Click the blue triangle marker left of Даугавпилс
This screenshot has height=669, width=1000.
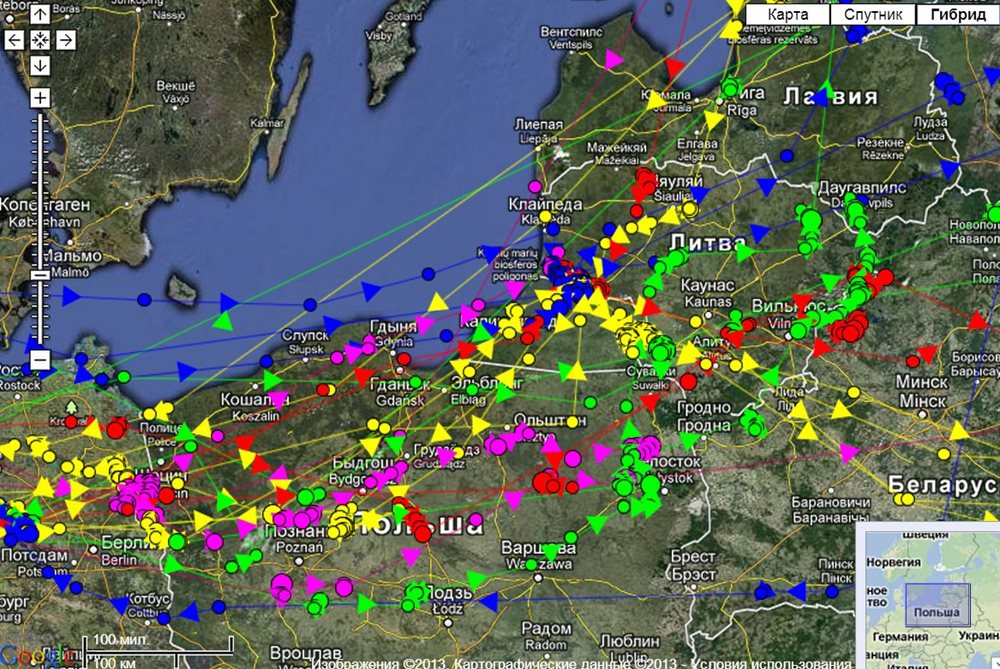tap(766, 186)
